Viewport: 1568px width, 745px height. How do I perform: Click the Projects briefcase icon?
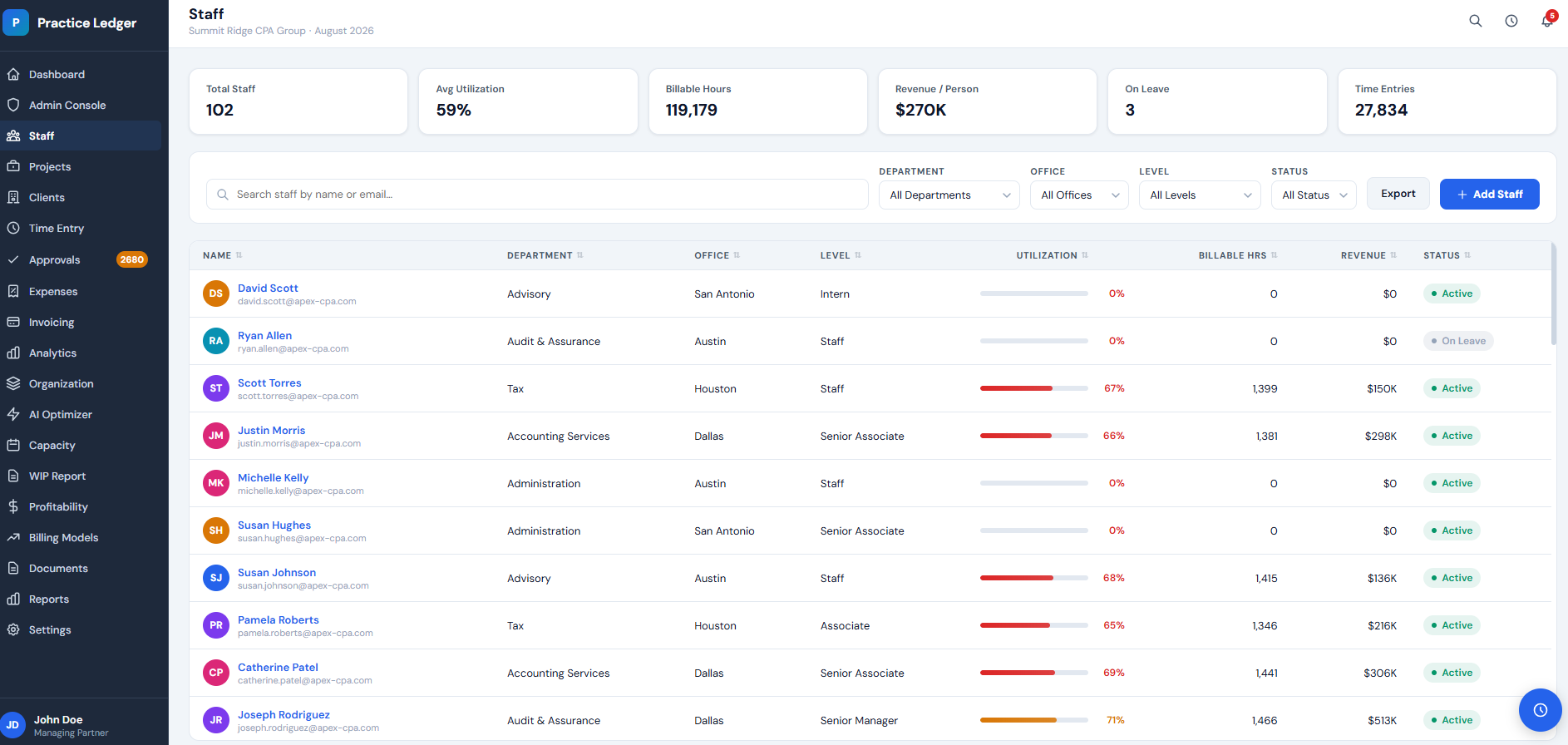coord(13,166)
